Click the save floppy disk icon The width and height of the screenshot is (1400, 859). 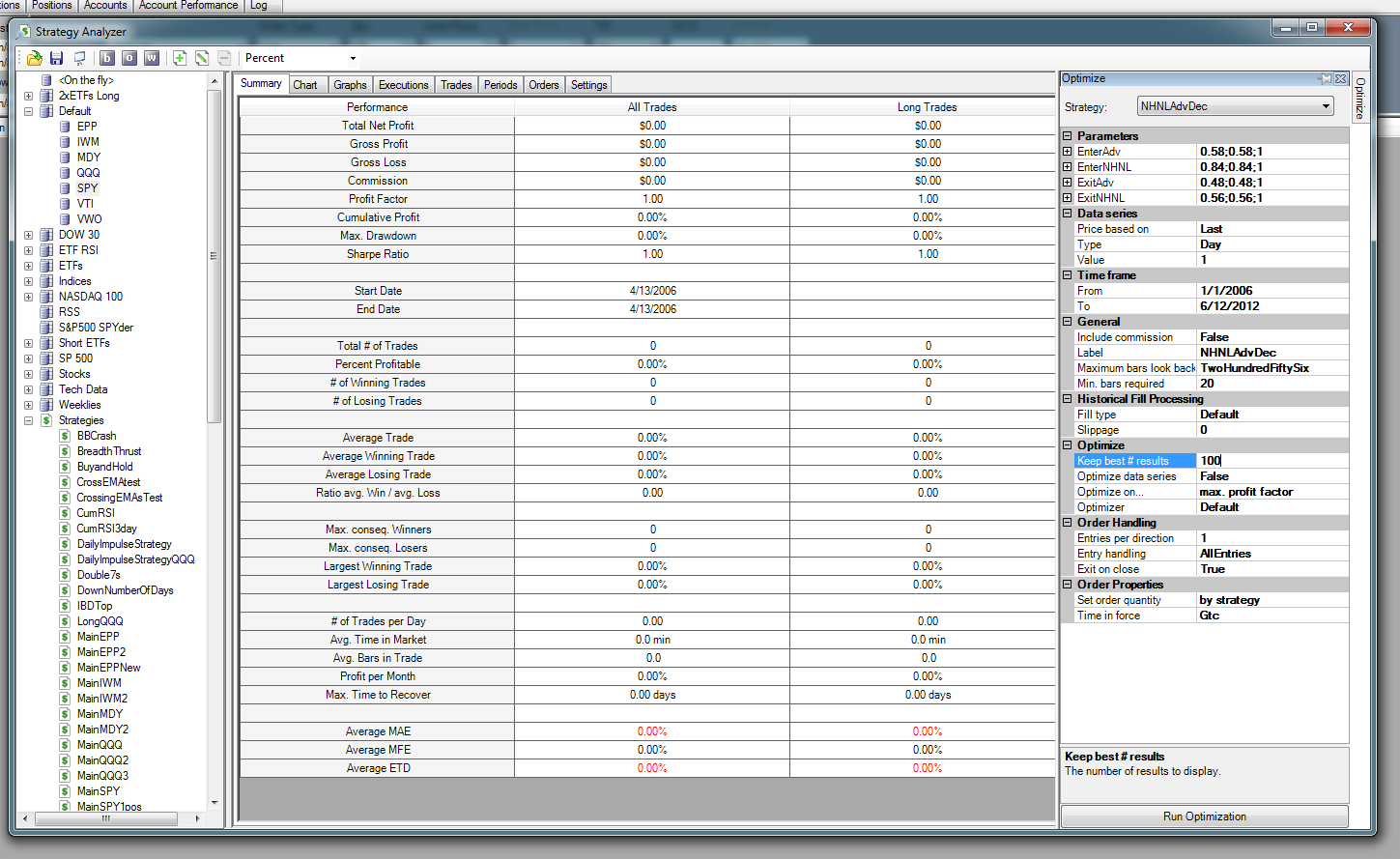(56, 58)
